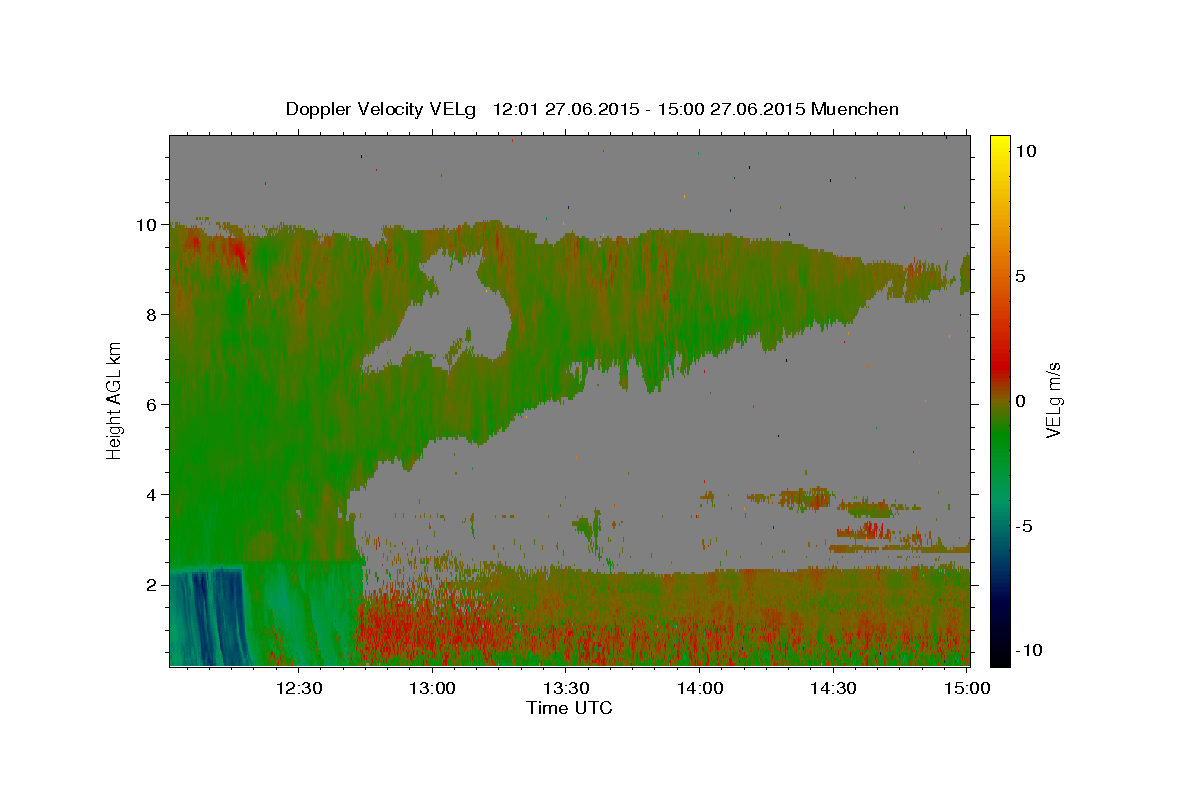Click the dark blue striped region before 12:30

[x=207, y=617]
